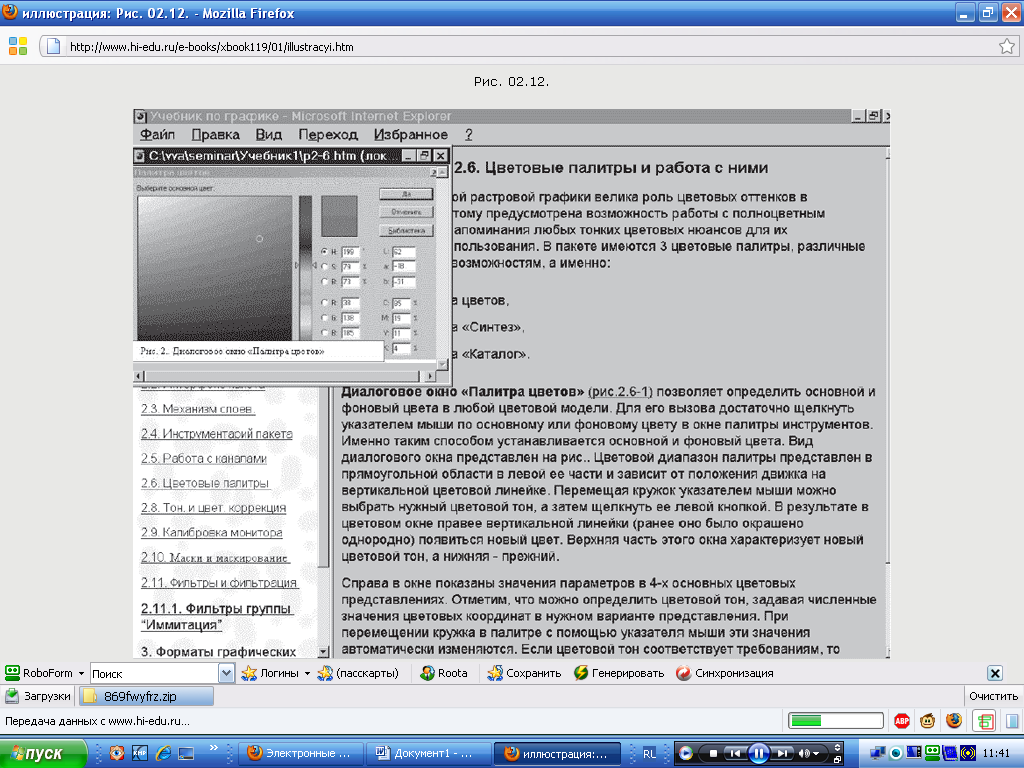Click the Синхронизация button
1024x768 pixels.
pos(725,673)
